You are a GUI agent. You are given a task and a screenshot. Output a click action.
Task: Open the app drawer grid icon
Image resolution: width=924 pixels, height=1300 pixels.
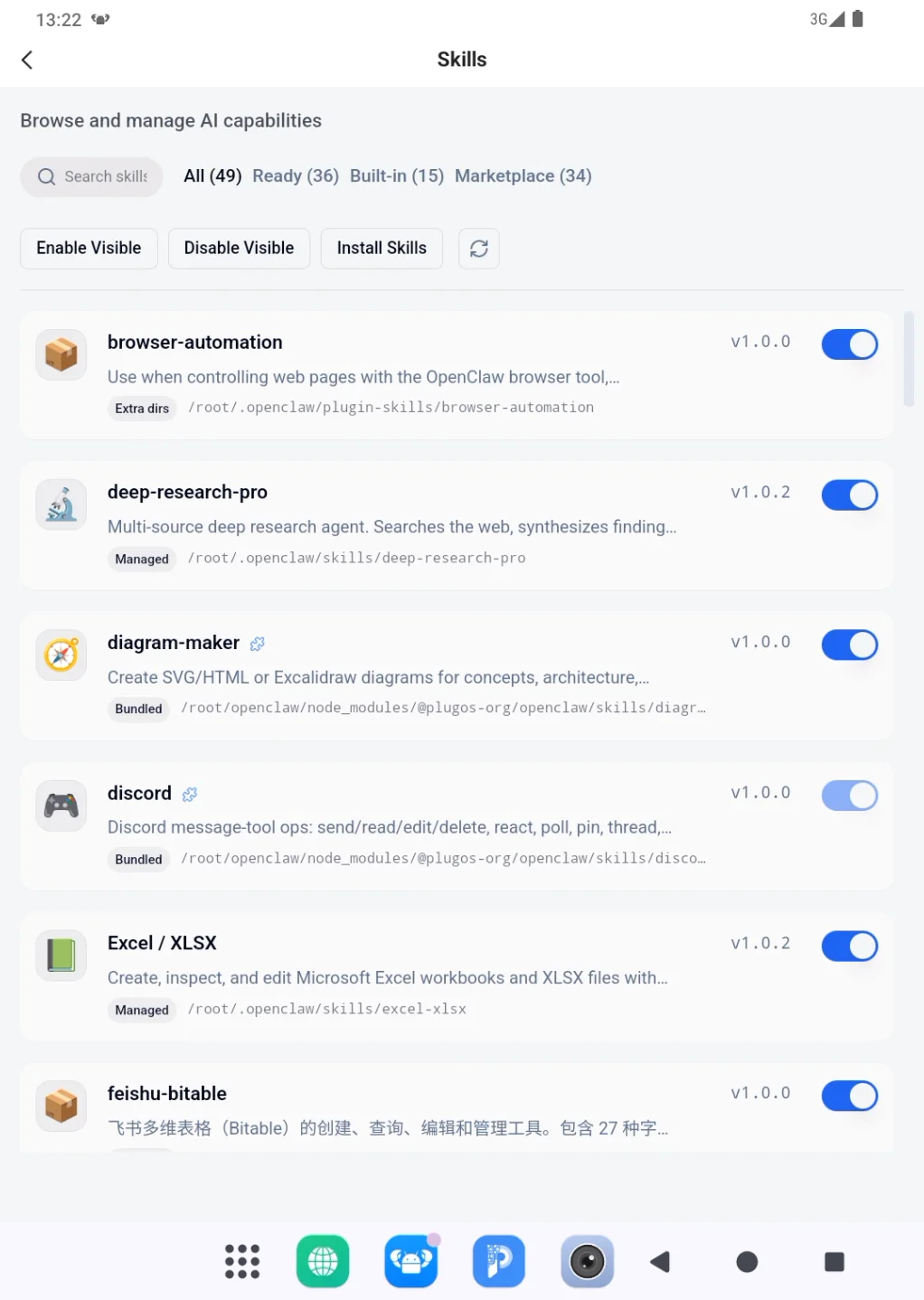click(x=241, y=1261)
